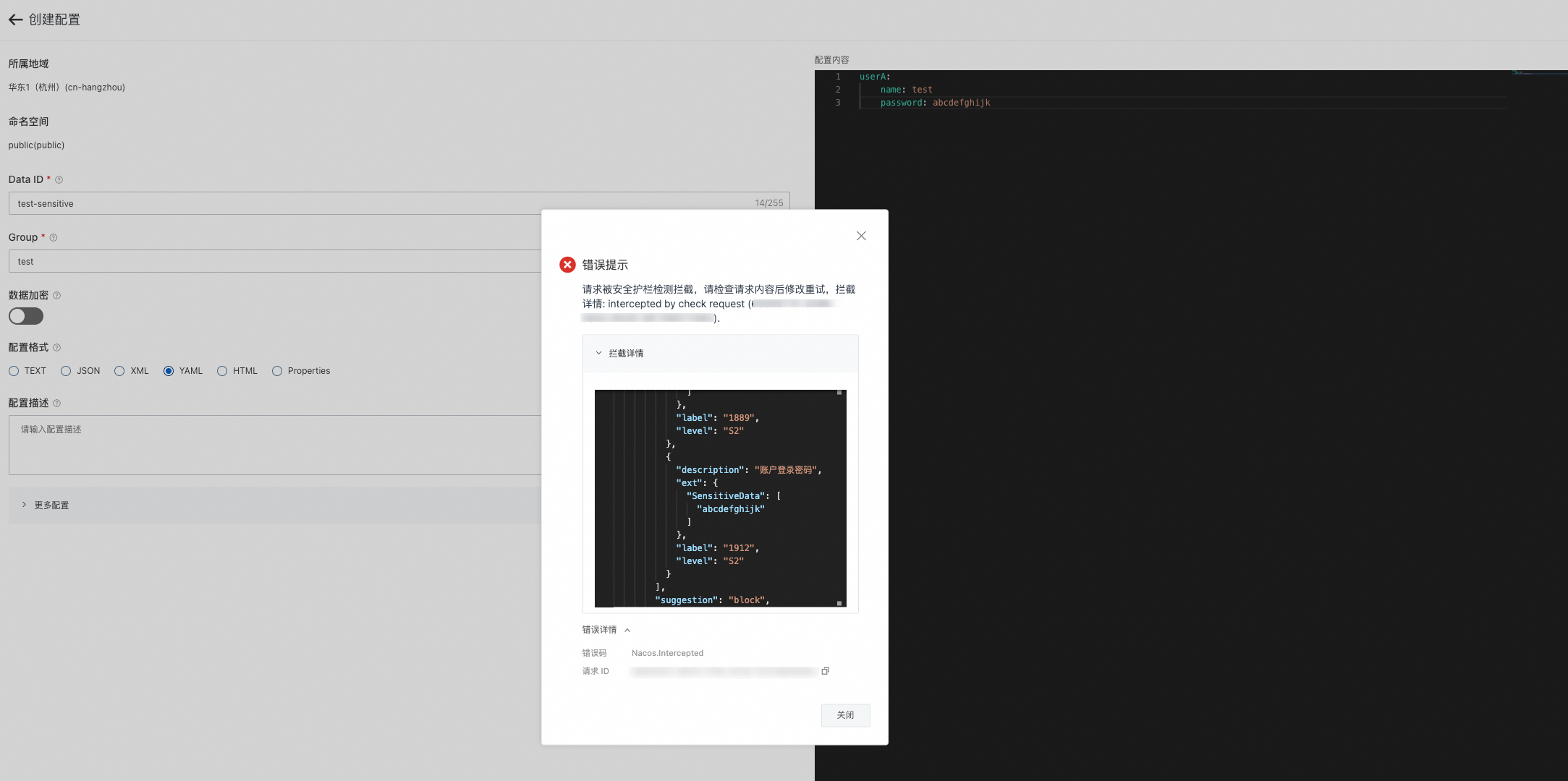Image resolution: width=1568 pixels, height=781 pixels.
Task: Select the Properties format radio button
Action: (x=277, y=371)
